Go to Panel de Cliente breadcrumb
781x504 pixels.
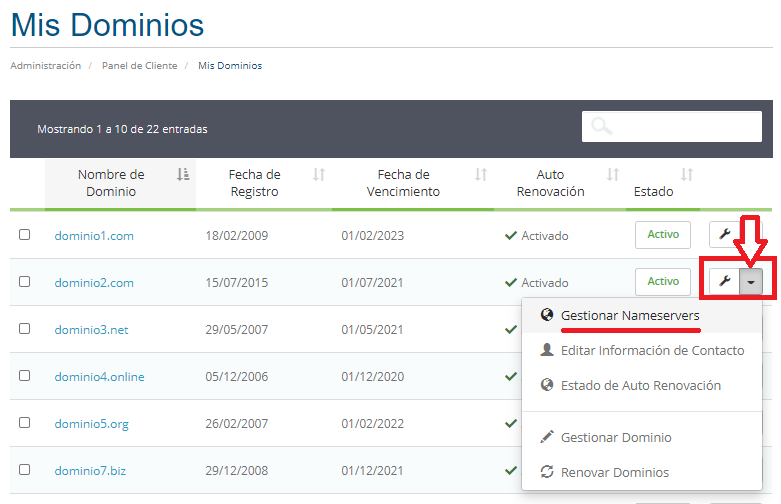pyautogui.click(x=139, y=66)
